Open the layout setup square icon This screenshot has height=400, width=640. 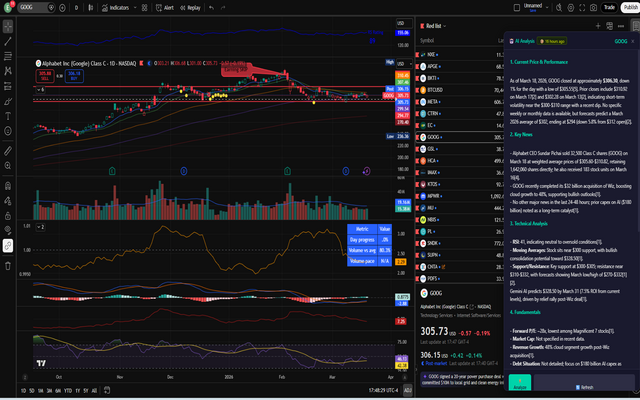coord(516,7)
